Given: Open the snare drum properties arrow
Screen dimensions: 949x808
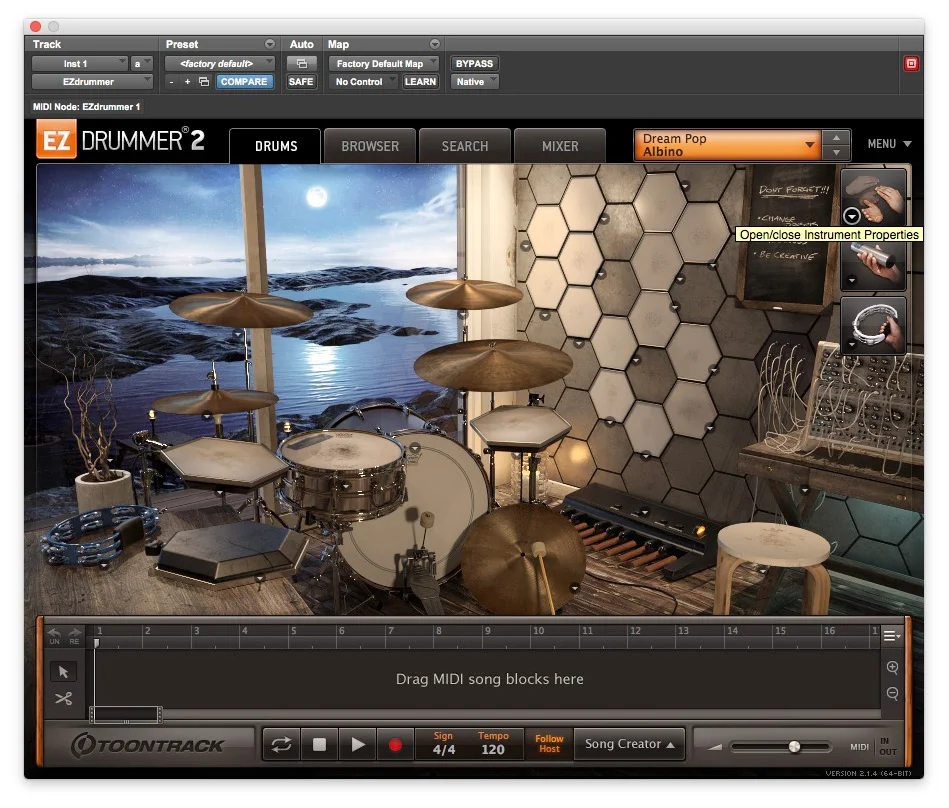Looking at the screenshot, I should pyautogui.click(x=346, y=486).
